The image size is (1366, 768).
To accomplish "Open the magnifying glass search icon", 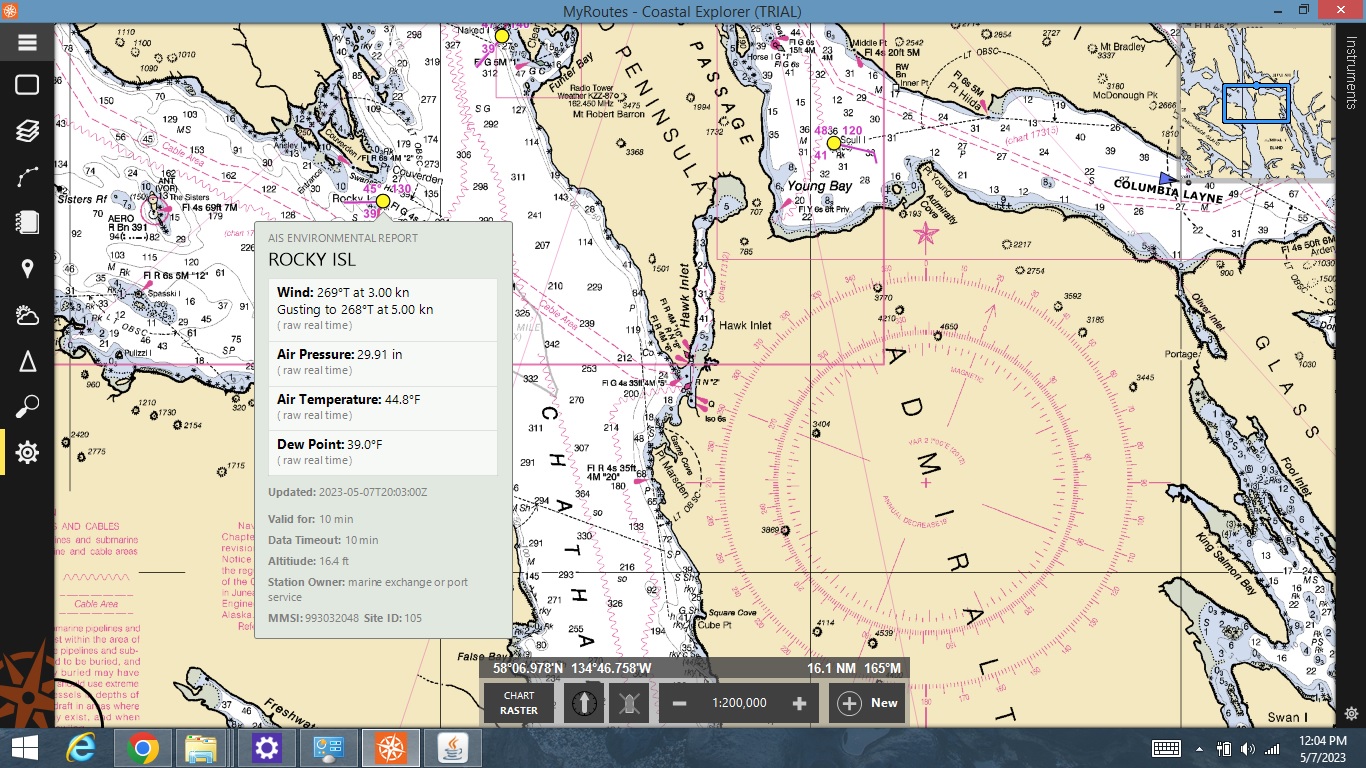I will pos(27,407).
